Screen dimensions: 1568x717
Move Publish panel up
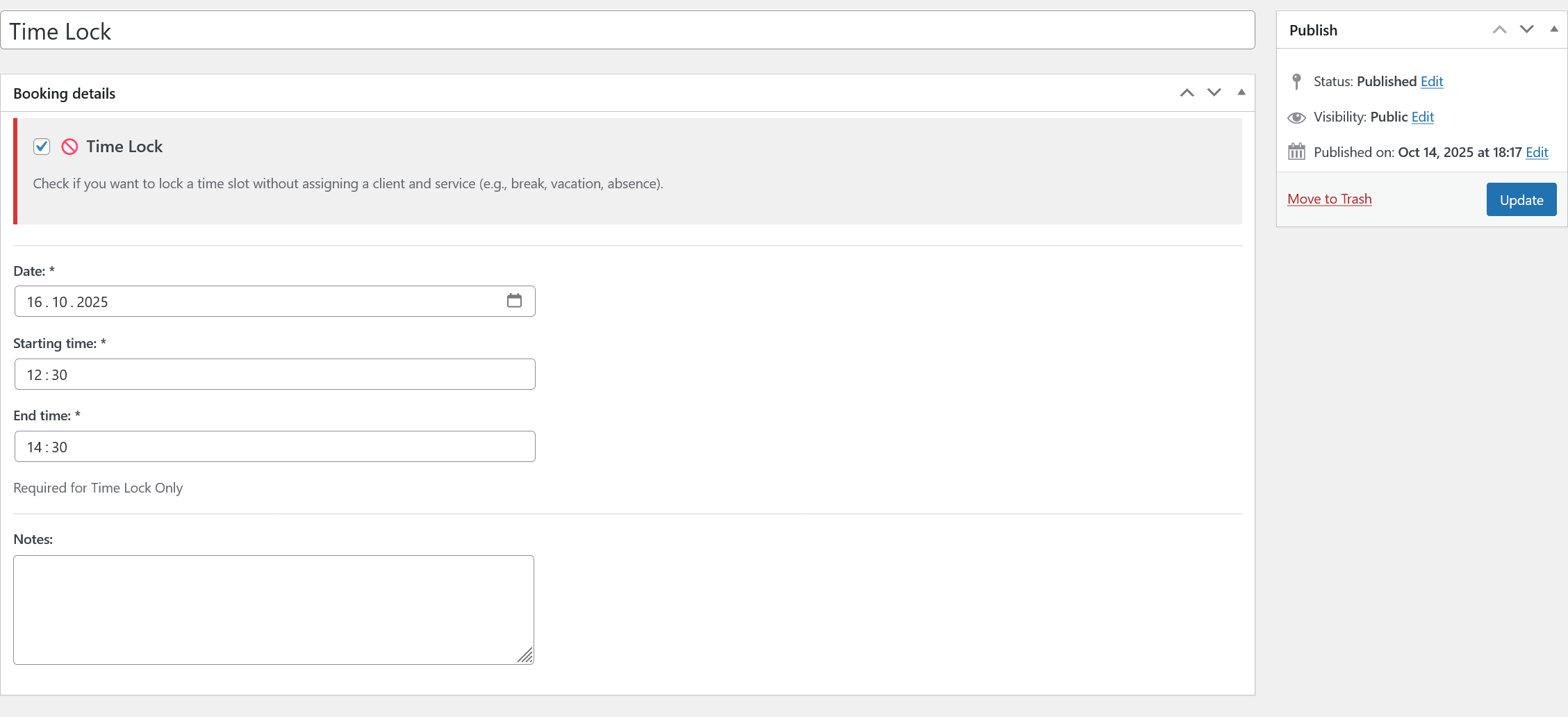pos(1499,30)
